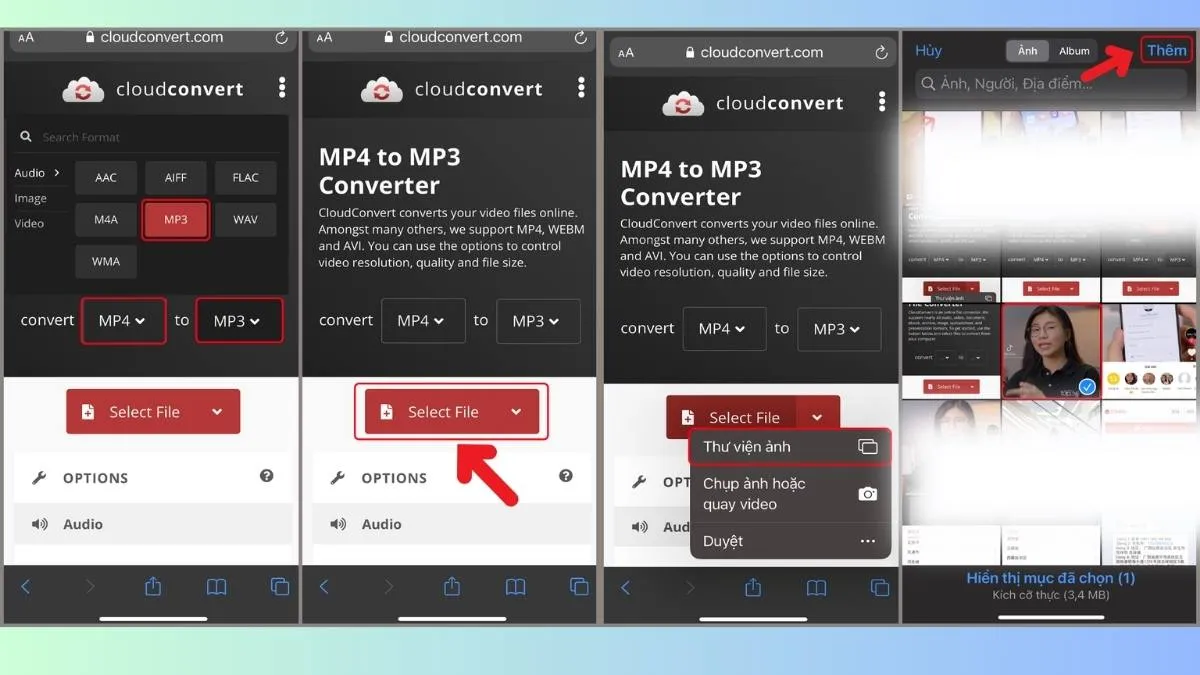Select the AAC audio format
The image size is (1200, 675).
[x=106, y=177]
